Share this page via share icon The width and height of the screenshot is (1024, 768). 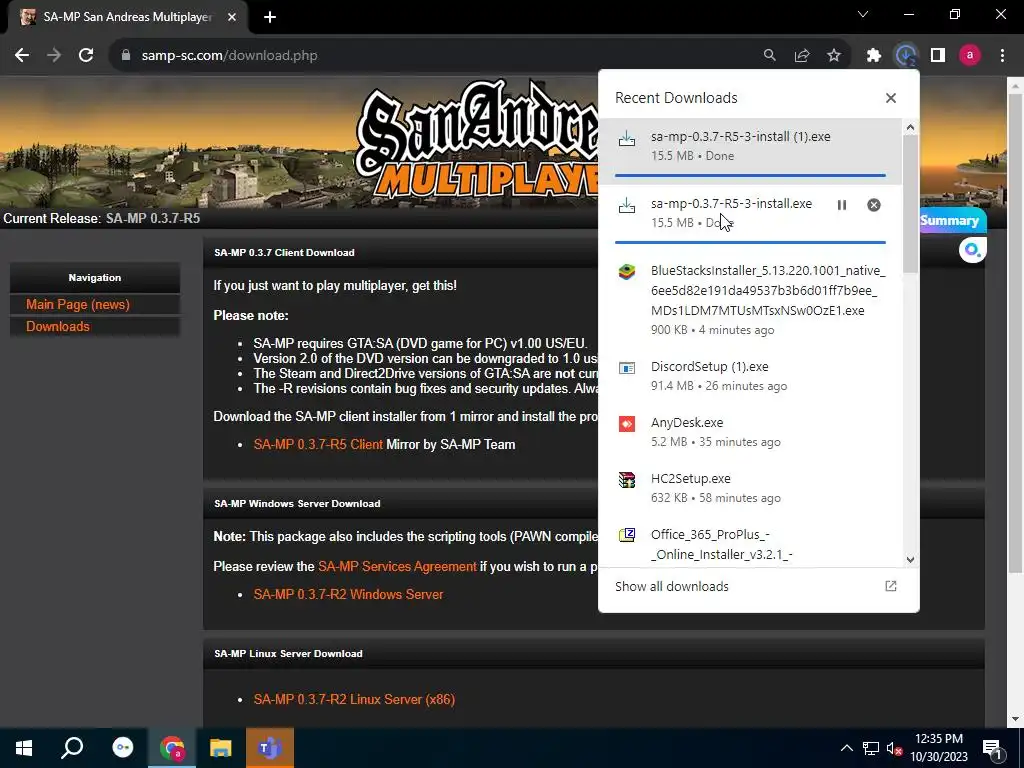pos(802,56)
